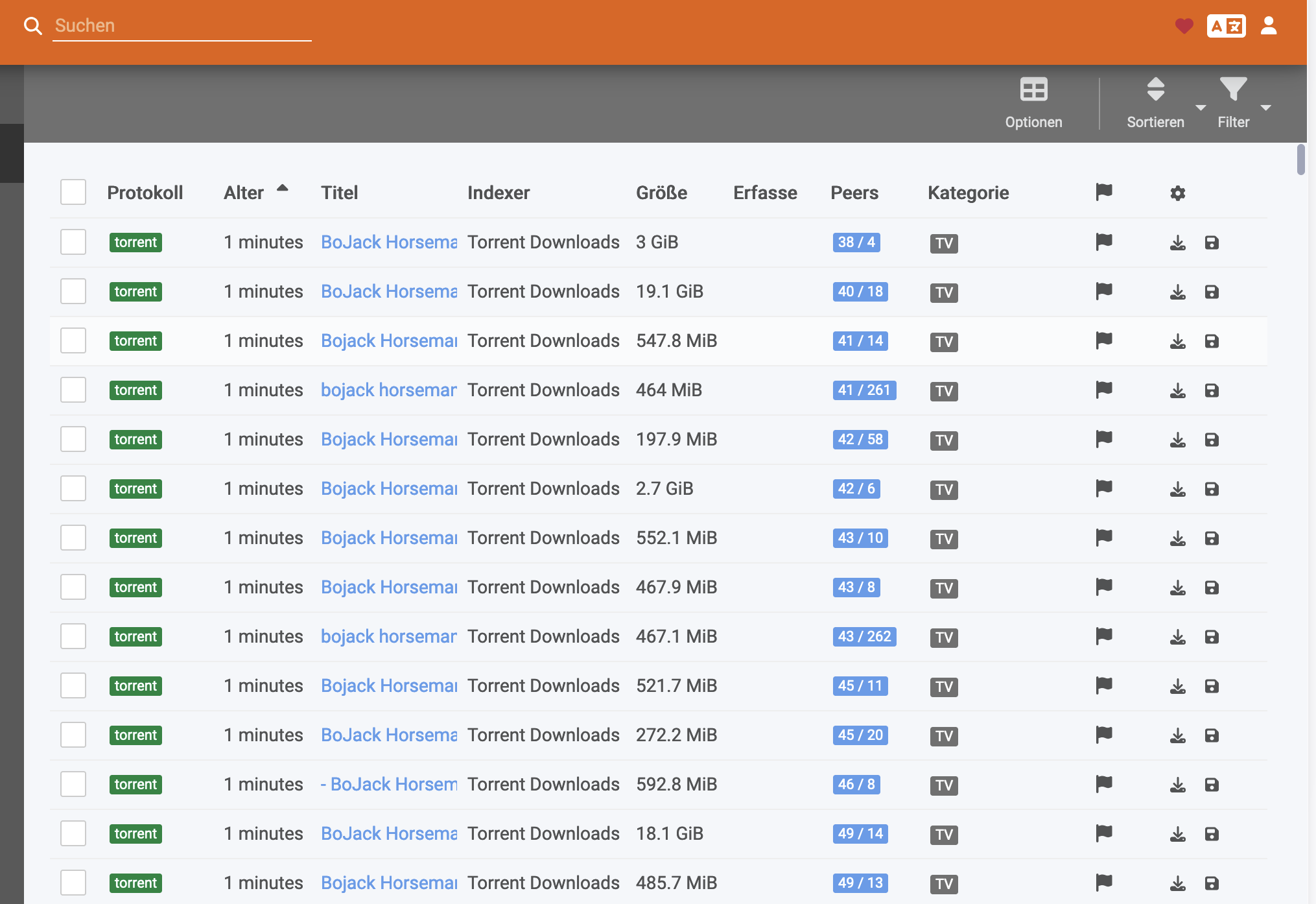This screenshot has width=1316, height=904.
Task: Click the search magnifier icon
Action: pyautogui.click(x=32, y=26)
